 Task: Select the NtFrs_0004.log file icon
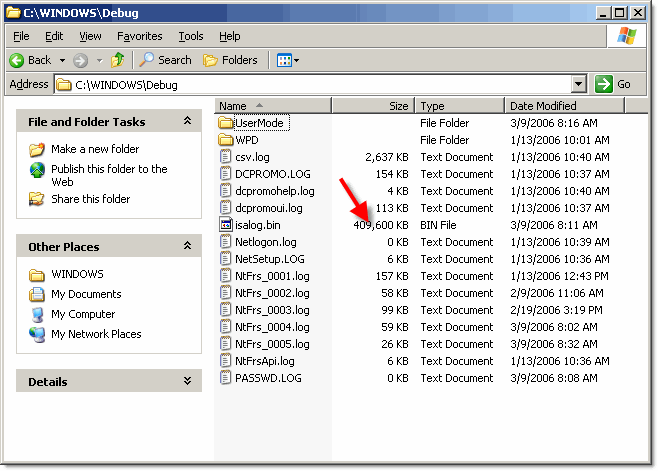(x=225, y=327)
